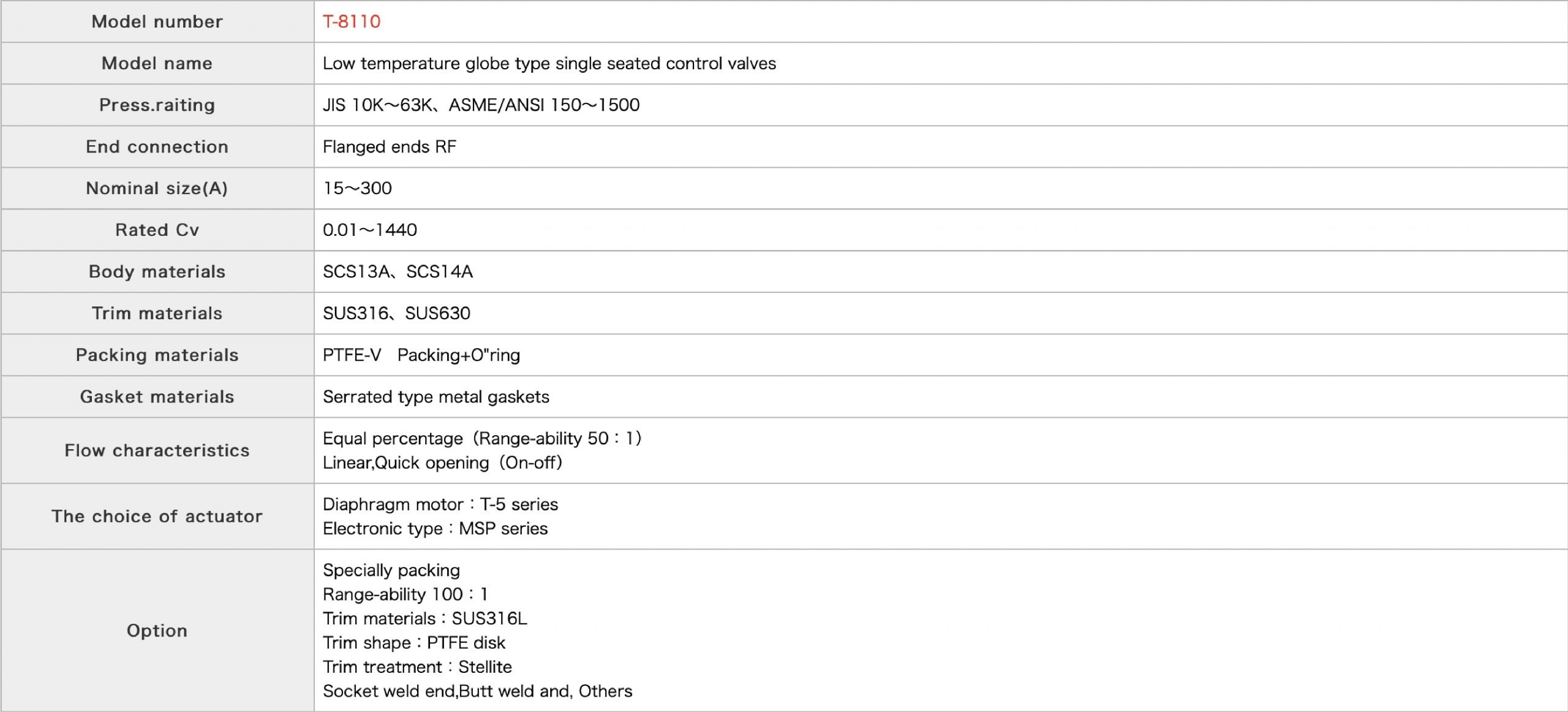The image size is (1568, 712).
Task: Select the 15~300 nominal size value
Action: click(357, 188)
